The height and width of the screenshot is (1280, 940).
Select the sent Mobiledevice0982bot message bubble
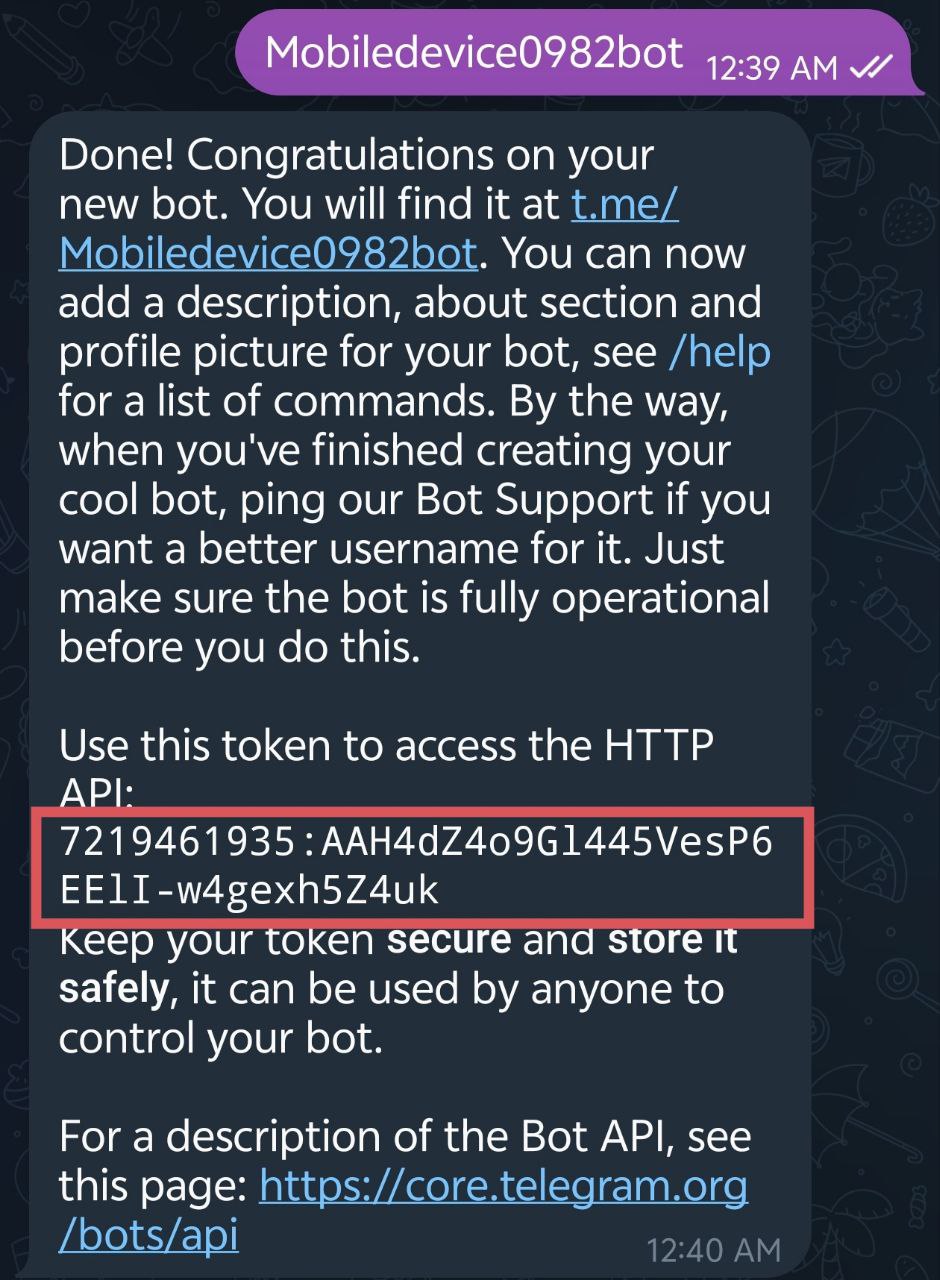572,53
